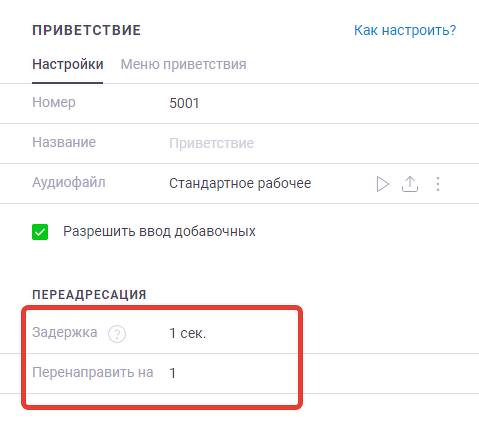Click the Разрешить ввод добавочных label text

[159, 231]
